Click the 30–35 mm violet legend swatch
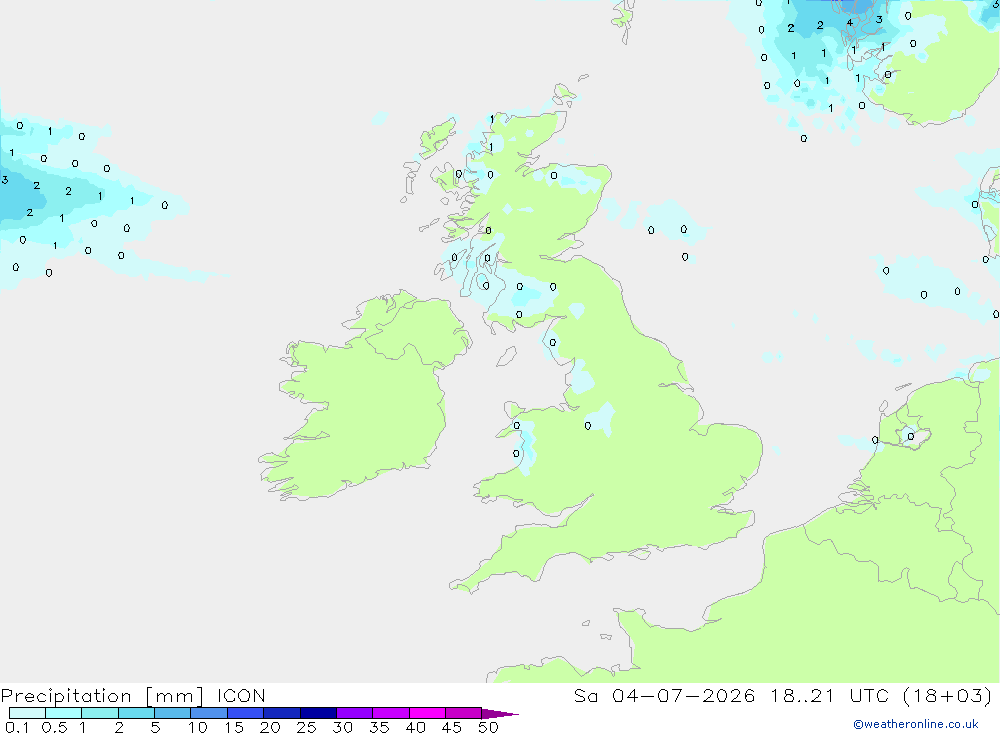This screenshot has height=733, width=1000. 354,713
